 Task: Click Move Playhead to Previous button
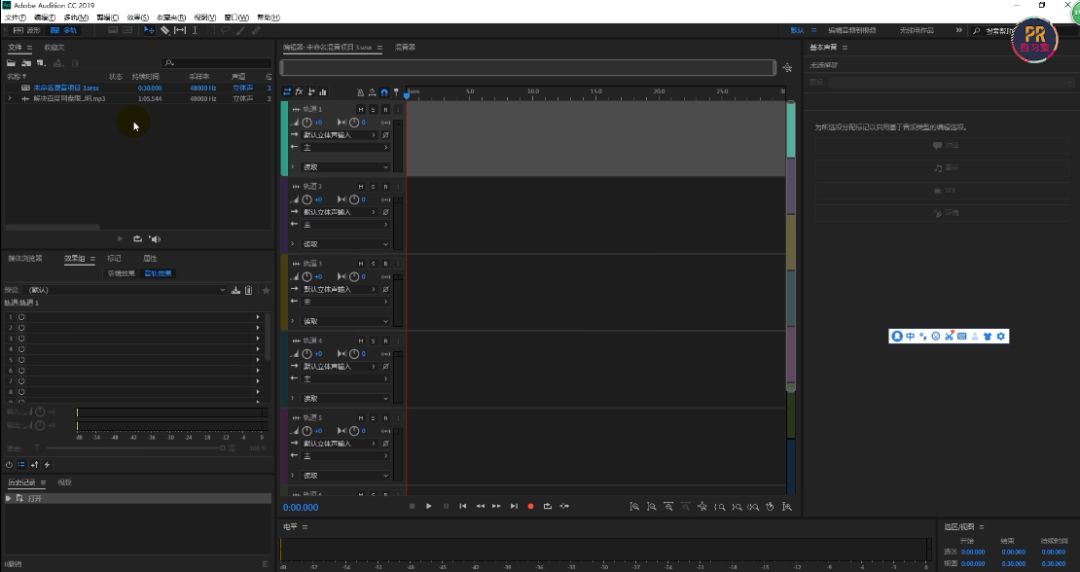[x=463, y=507]
